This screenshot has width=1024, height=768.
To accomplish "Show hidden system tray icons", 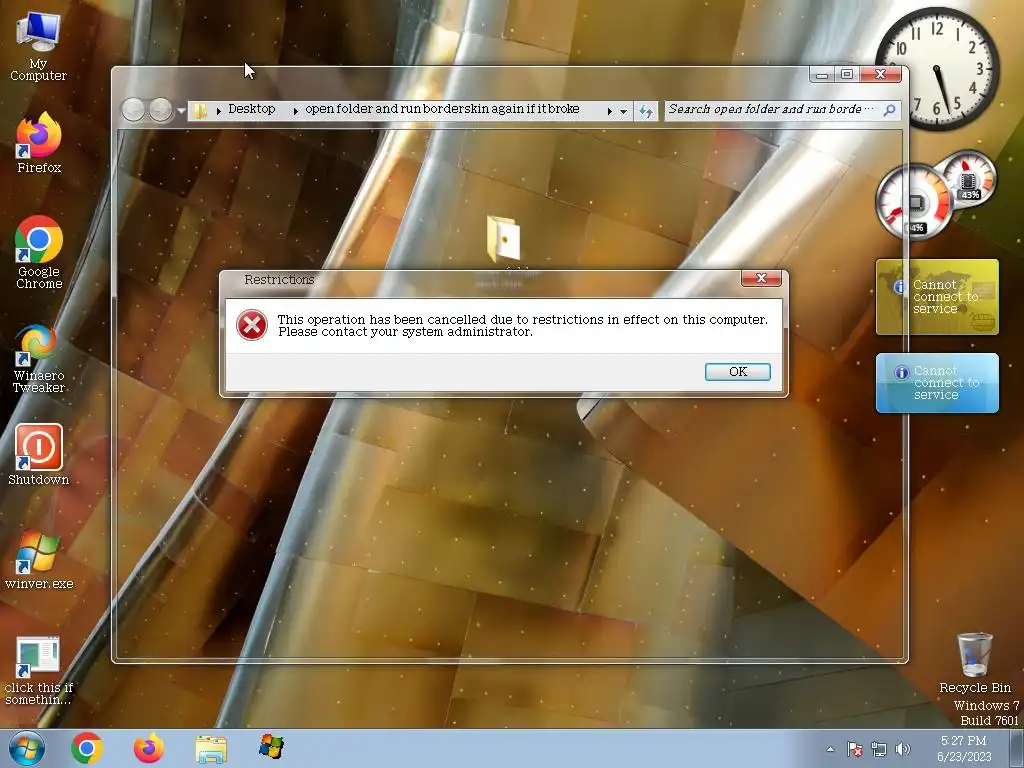I will [x=830, y=749].
